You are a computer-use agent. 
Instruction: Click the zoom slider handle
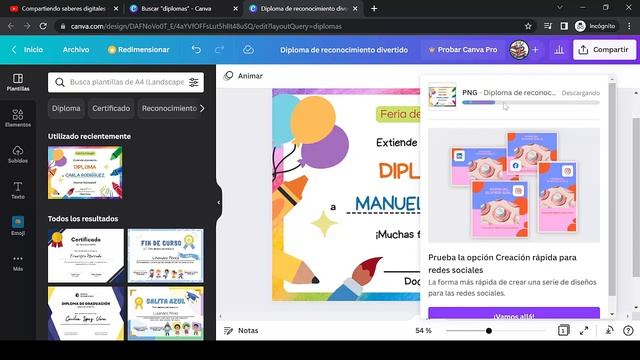click(489, 331)
